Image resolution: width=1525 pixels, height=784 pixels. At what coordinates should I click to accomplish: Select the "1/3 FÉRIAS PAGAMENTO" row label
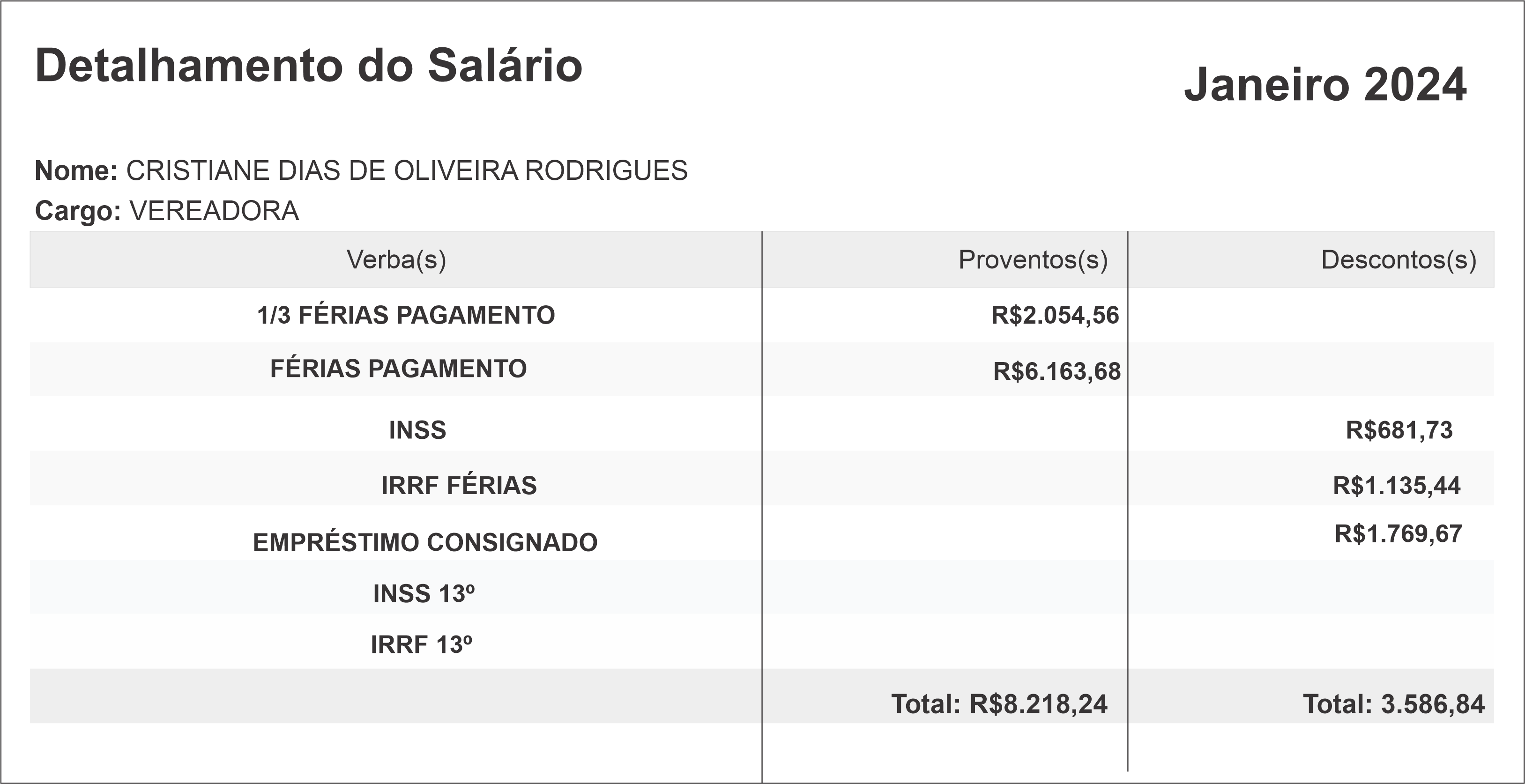[x=406, y=315]
